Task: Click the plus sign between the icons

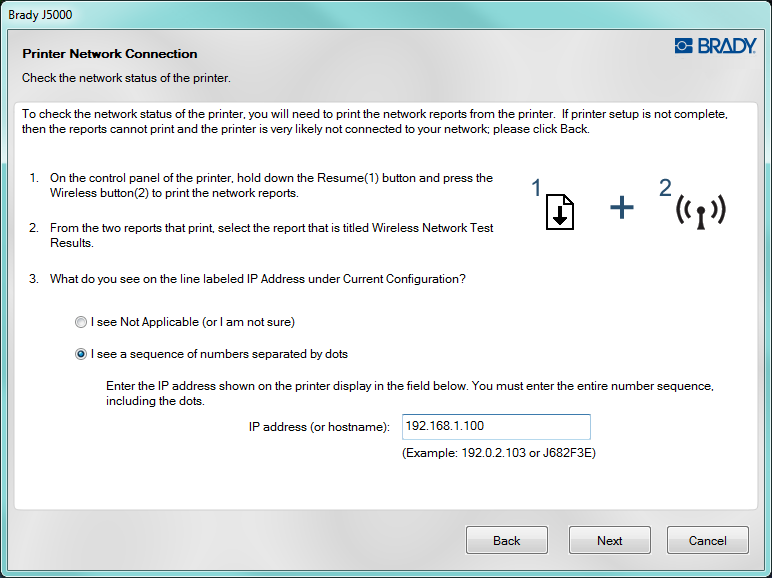Action: [622, 208]
